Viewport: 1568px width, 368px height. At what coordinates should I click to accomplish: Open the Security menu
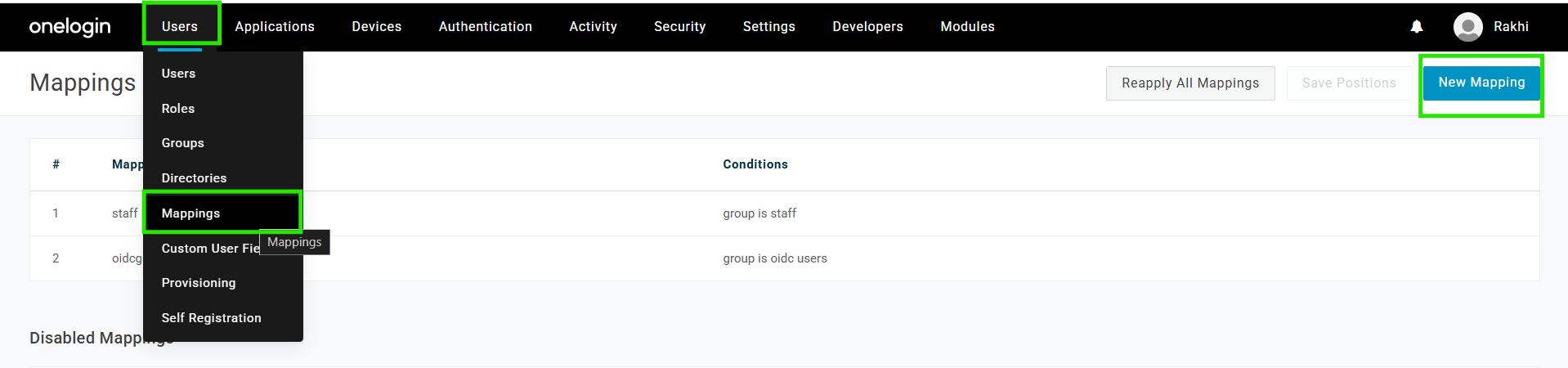tap(680, 26)
